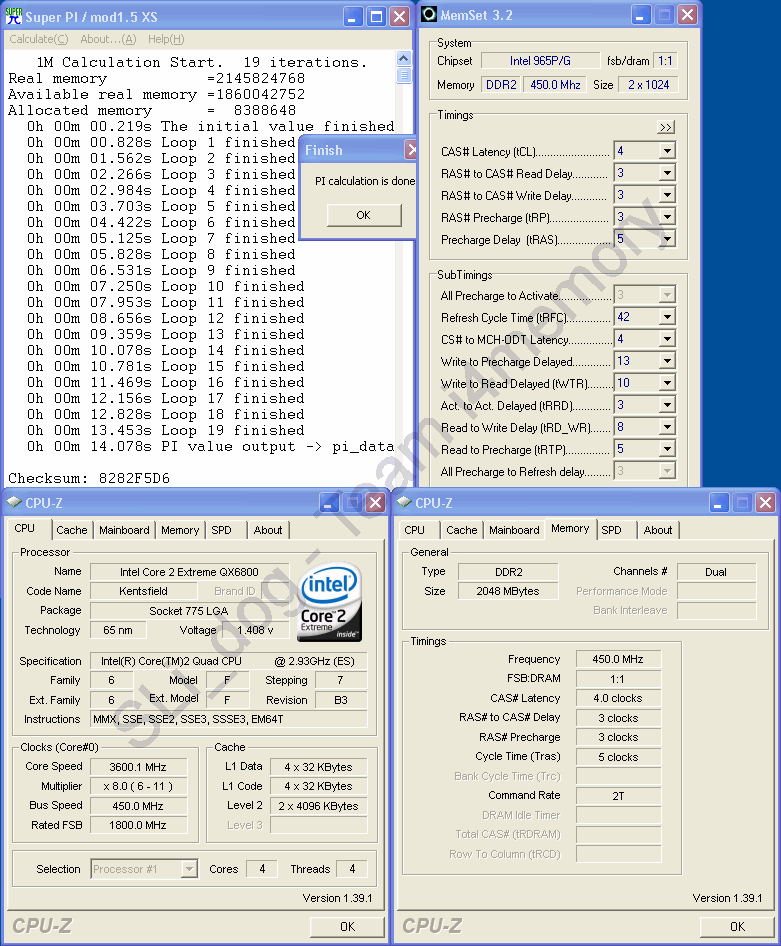Click the Voltage 1.408 v field

point(255,630)
